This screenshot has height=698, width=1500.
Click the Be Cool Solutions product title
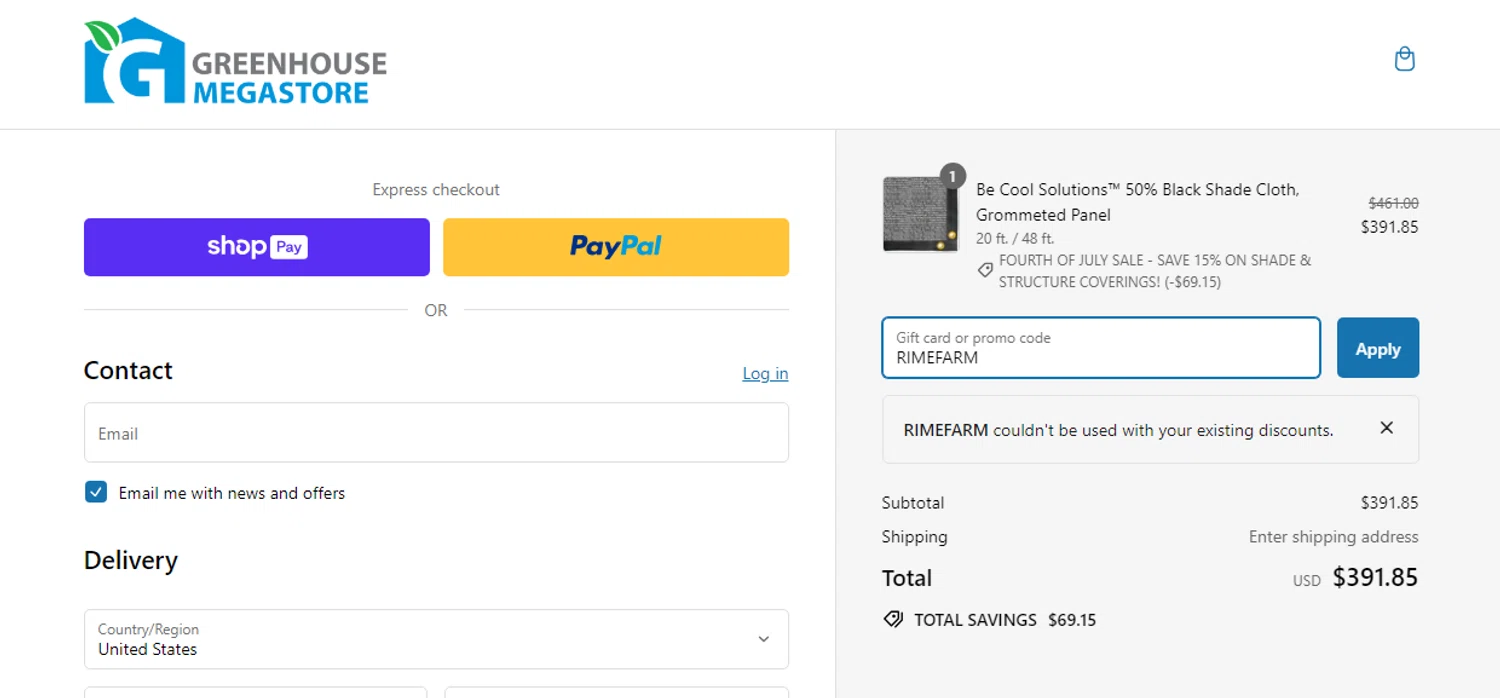click(1137, 201)
